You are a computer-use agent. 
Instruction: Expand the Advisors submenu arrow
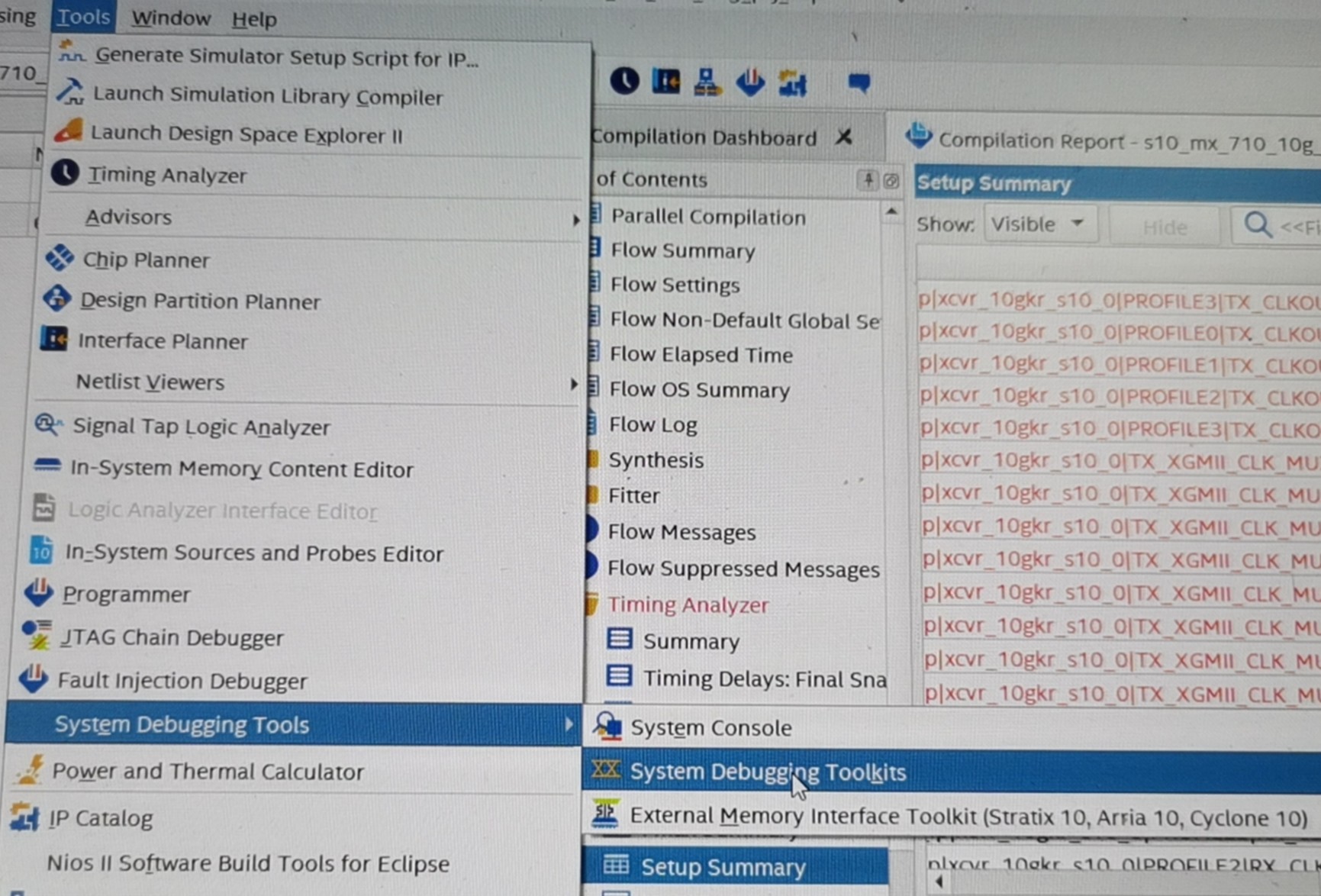(575, 219)
